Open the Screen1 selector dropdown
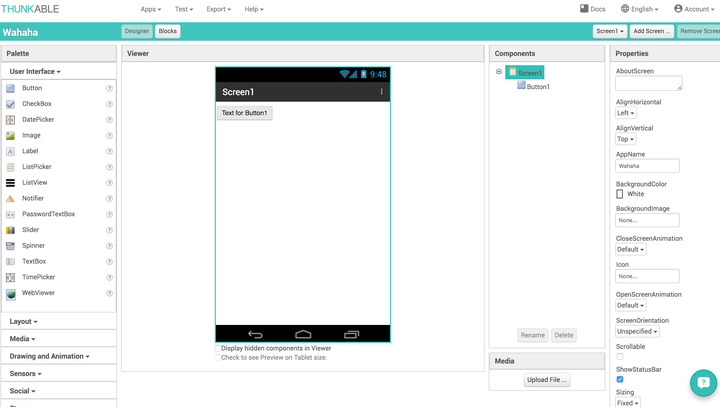This screenshot has height=407, width=720. [610, 31]
